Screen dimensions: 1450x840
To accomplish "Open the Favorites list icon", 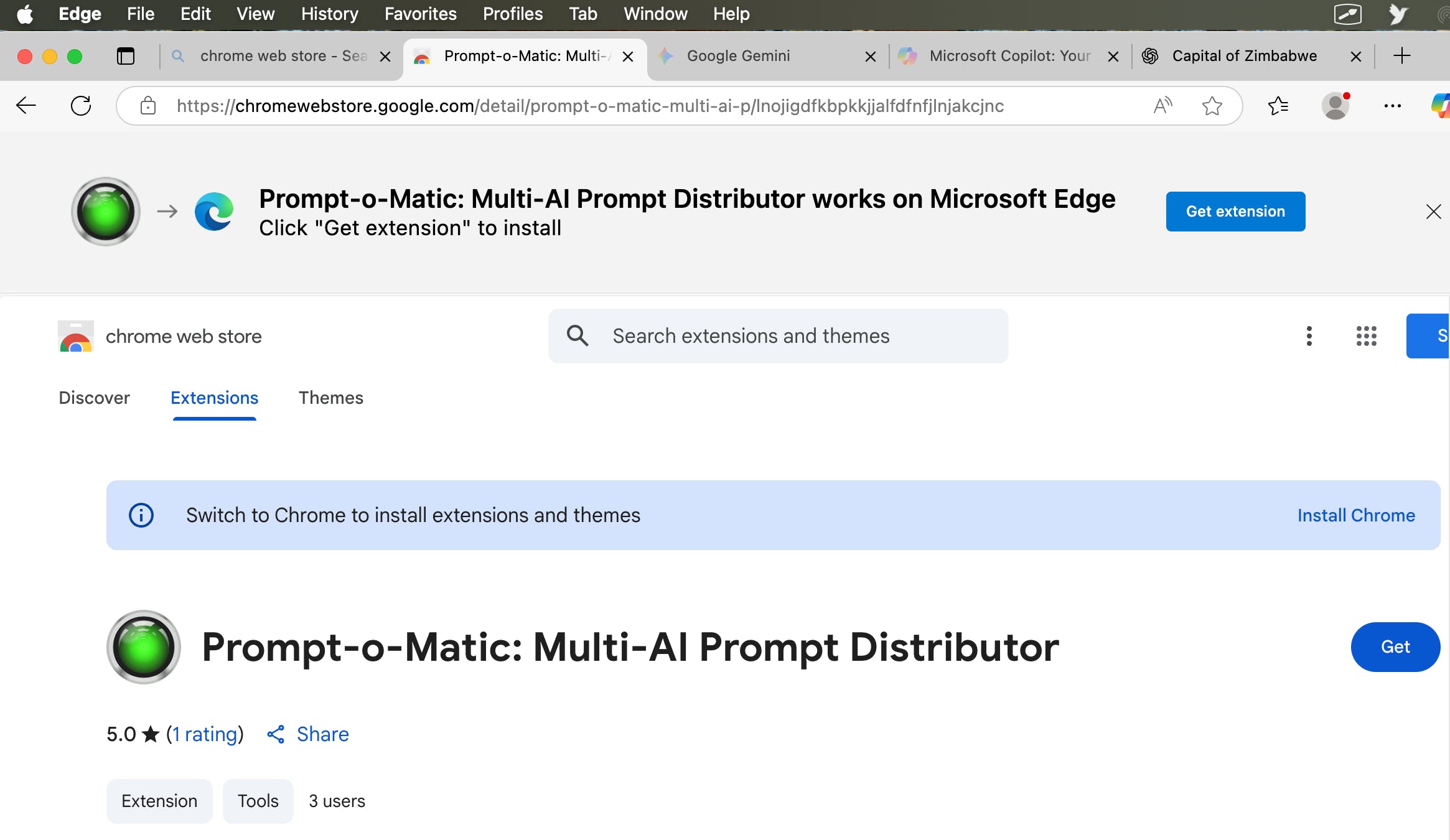I will tap(1278, 106).
